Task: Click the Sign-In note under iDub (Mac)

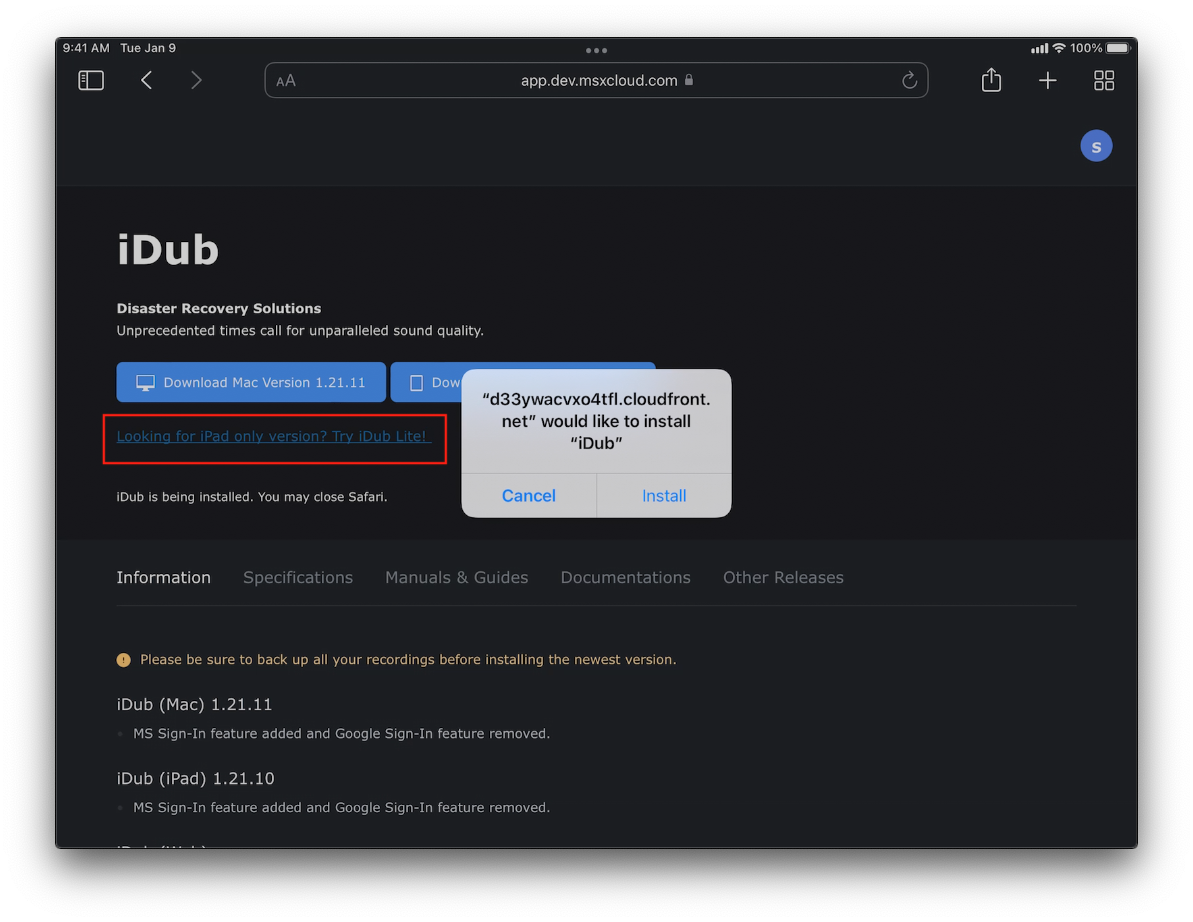Action: click(x=342, y=733)
